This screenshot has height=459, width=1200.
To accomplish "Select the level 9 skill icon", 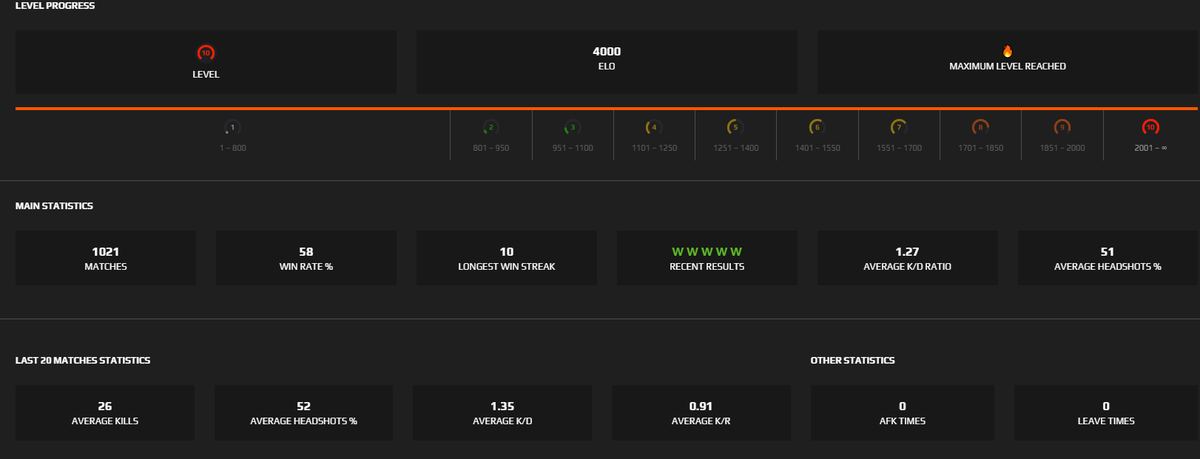I will 1062,128.
